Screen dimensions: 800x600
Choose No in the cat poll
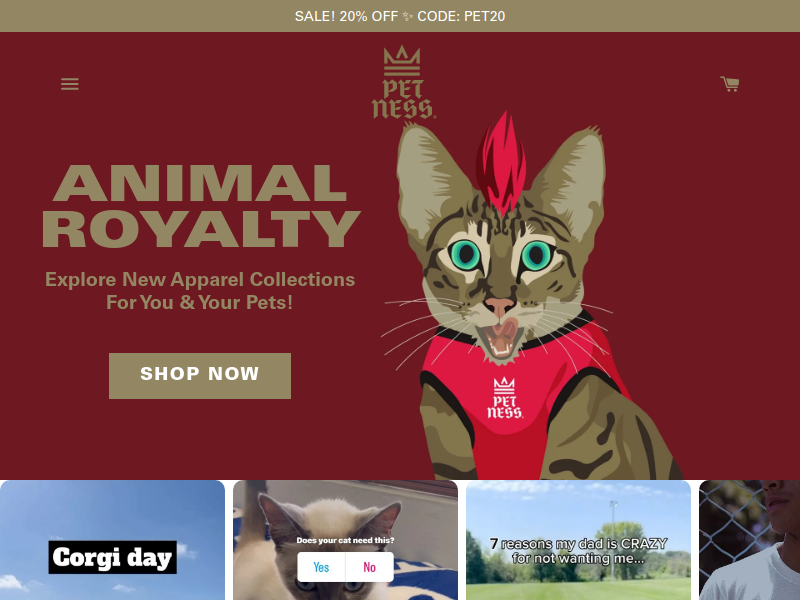click(x=369, y=567)
